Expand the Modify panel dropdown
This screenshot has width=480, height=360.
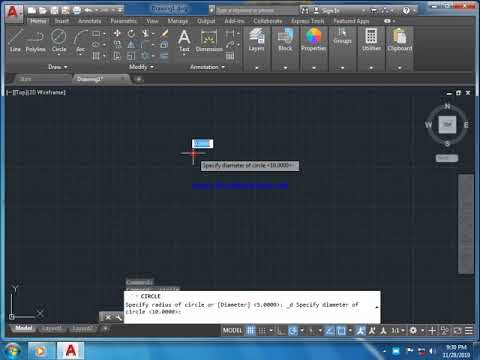coord(141,67)
